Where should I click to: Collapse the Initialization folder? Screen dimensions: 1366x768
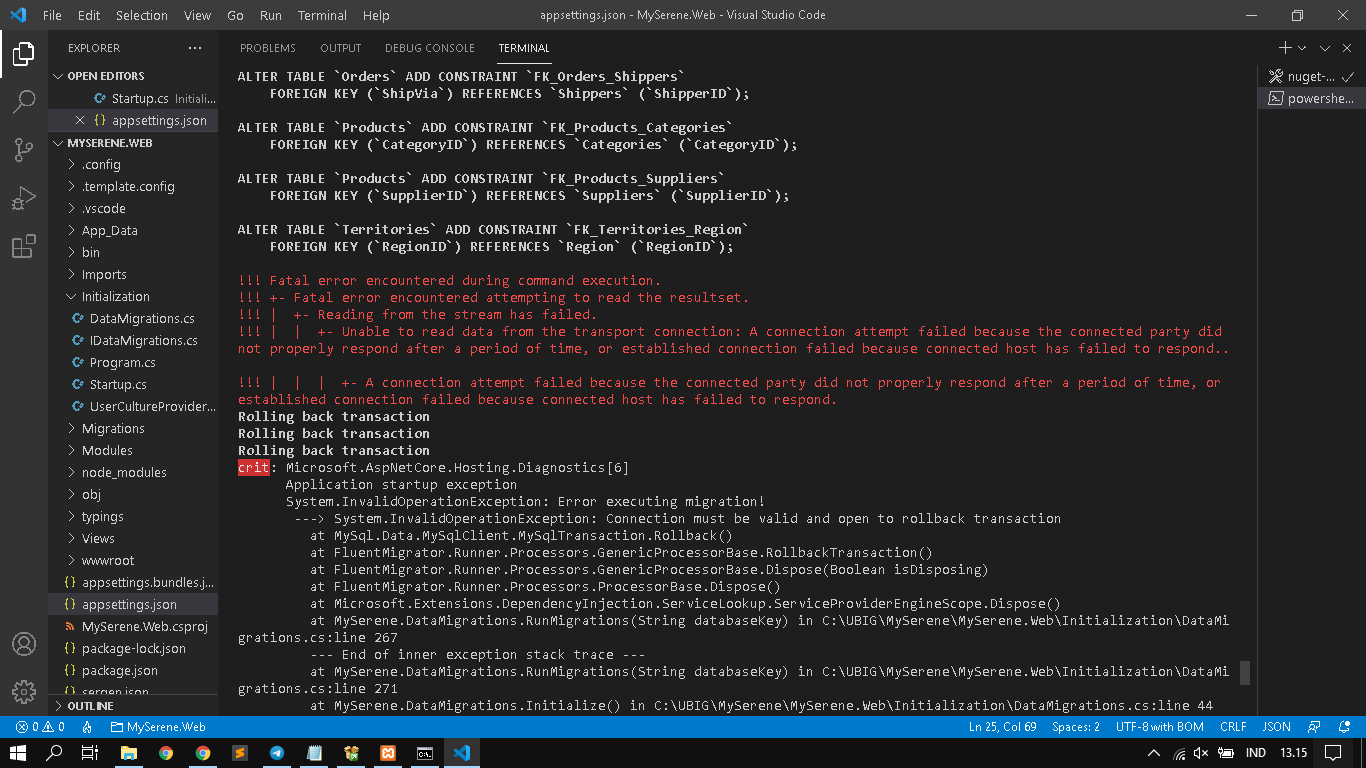point(133,296)
